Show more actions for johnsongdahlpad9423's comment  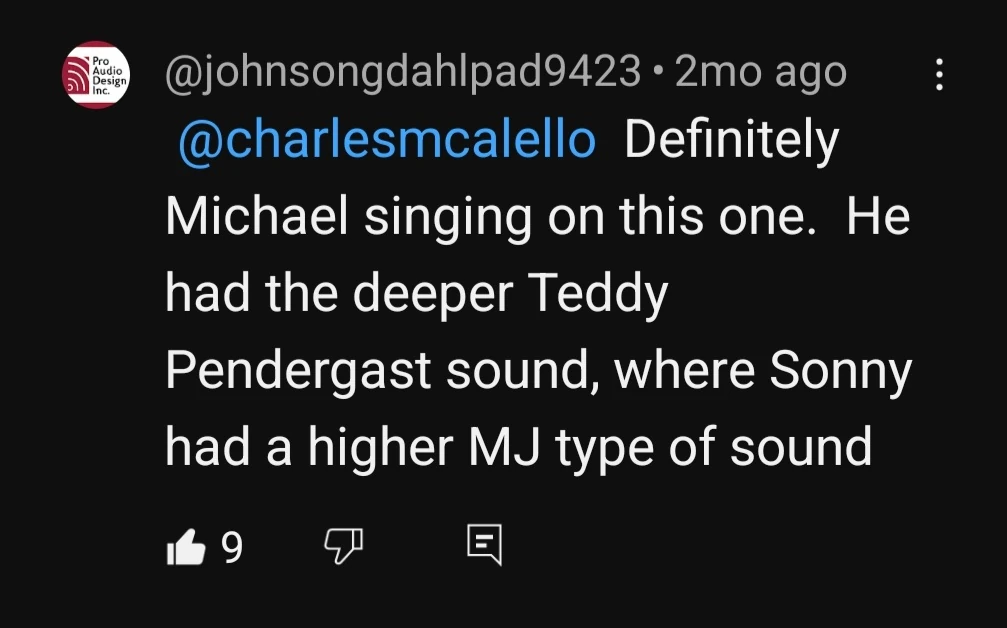coord(938,74)
